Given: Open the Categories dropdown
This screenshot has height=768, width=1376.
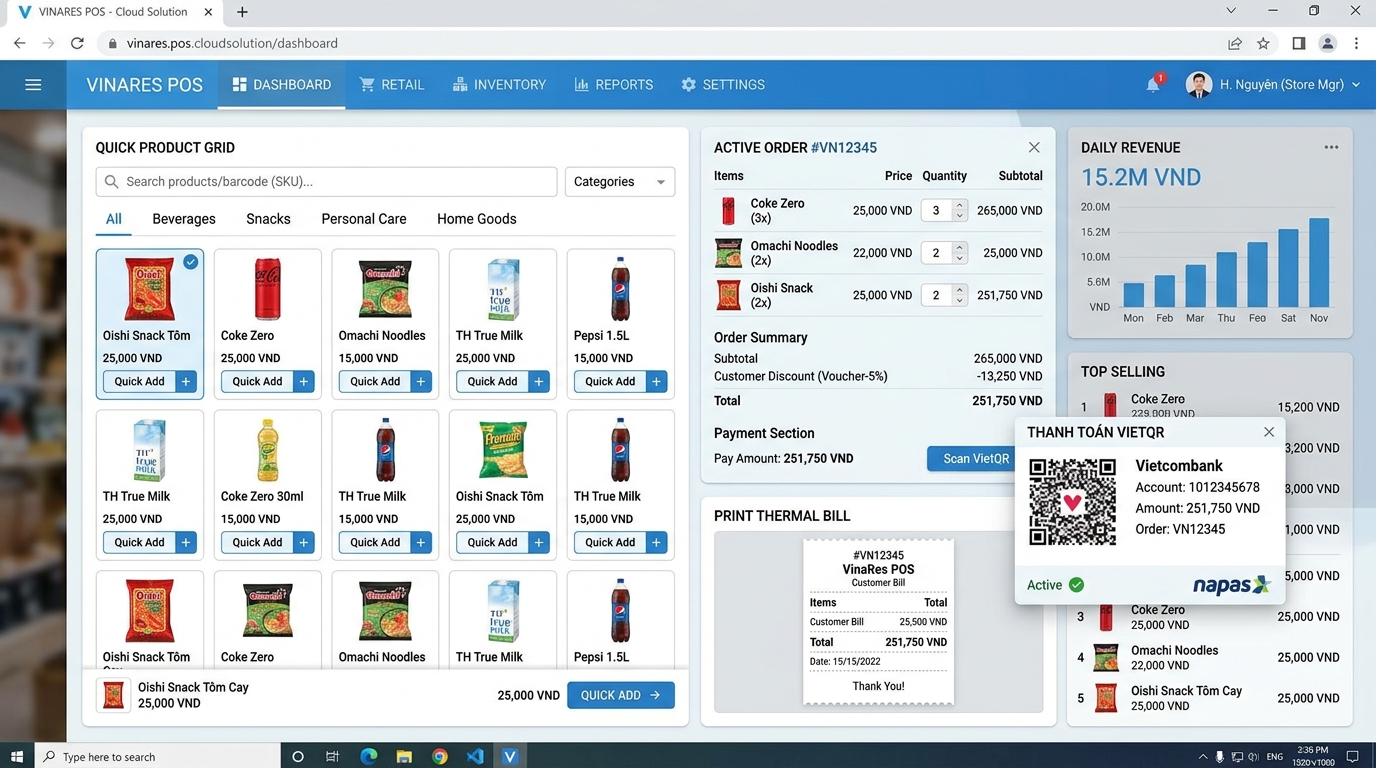Looking at the screenshot, I should pyautogui.click(x=620, y=182).
